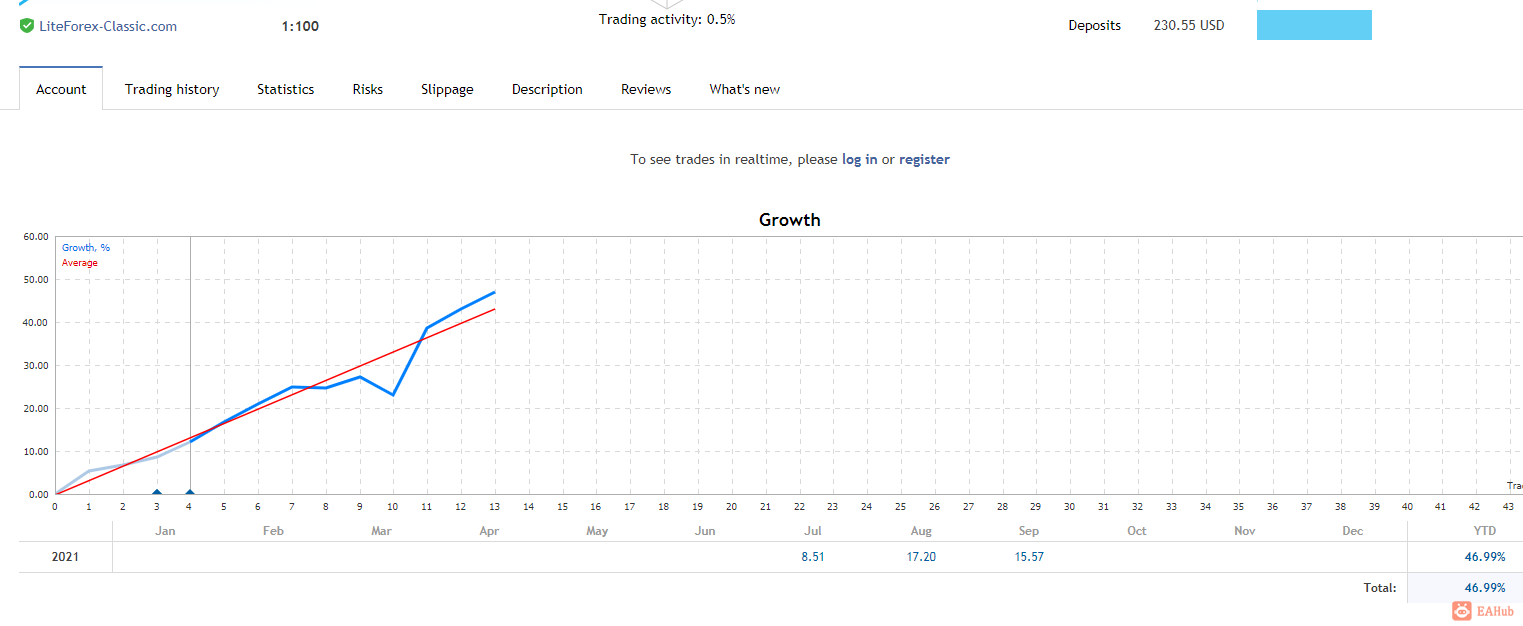The image size is (1523, 626).
Task: Click the deposit marker at week 3
Action: [x=157, y=492]
